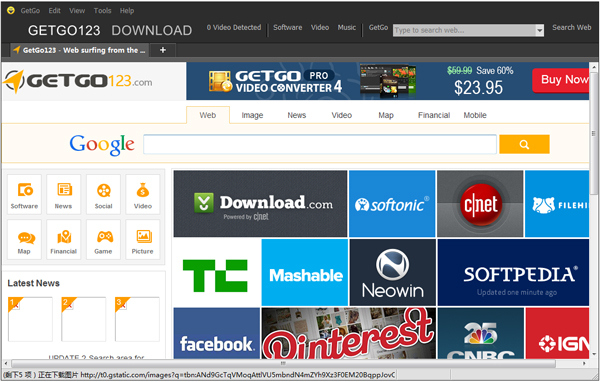Select the Map search tab

pyautogui.click(x=386, y=115)
